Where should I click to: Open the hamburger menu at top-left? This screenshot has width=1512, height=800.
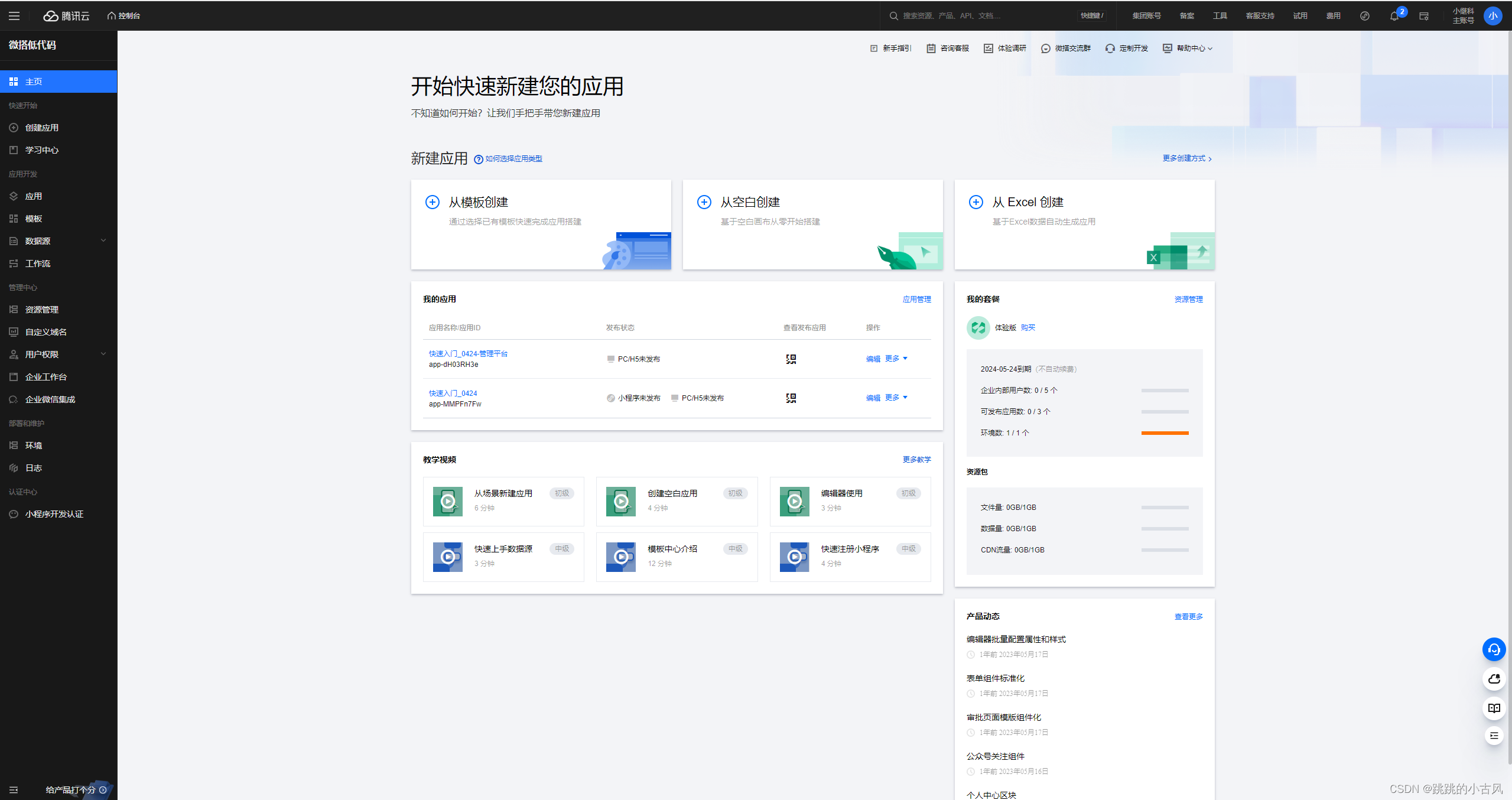(14, 16)
